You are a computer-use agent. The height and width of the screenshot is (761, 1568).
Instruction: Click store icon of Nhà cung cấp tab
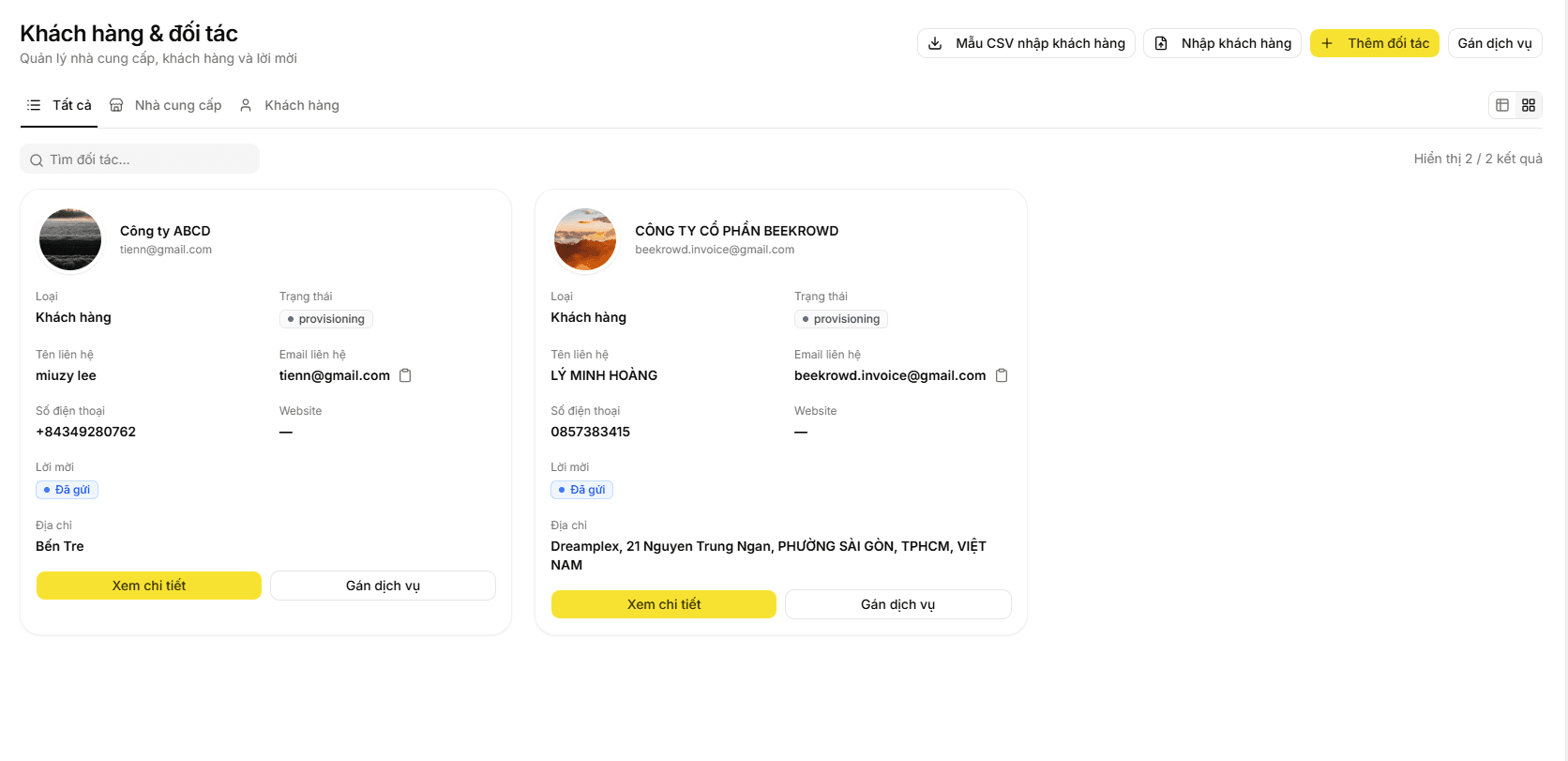116,105
